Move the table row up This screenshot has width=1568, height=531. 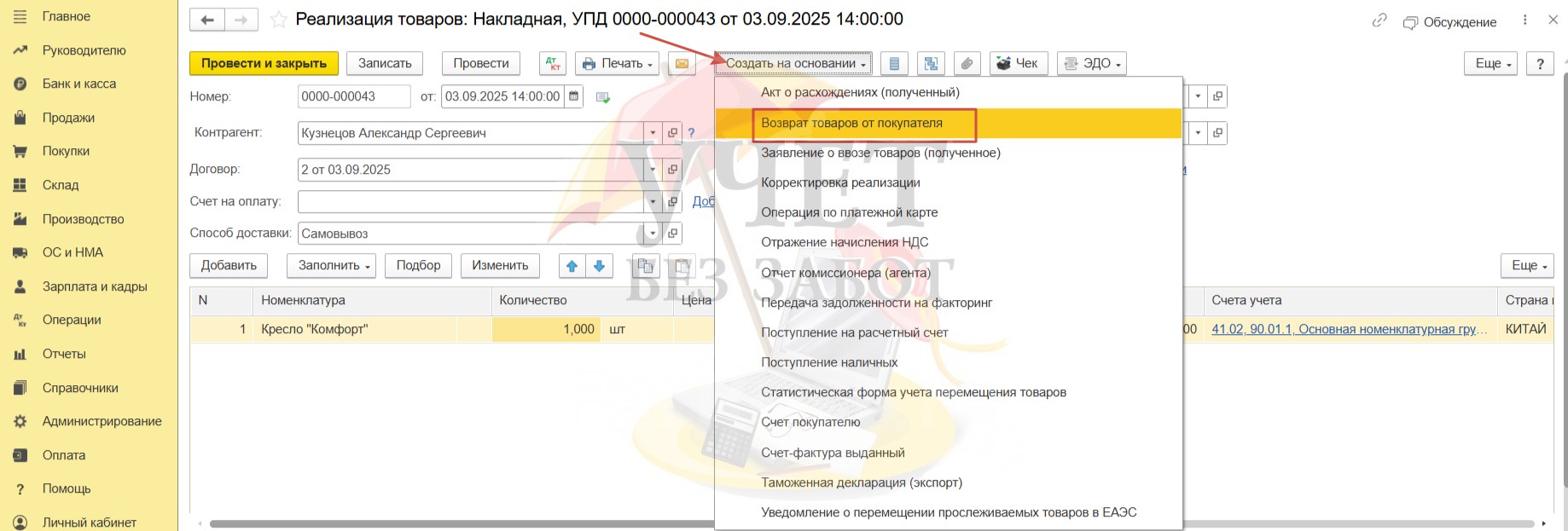(x=572, y=266)
